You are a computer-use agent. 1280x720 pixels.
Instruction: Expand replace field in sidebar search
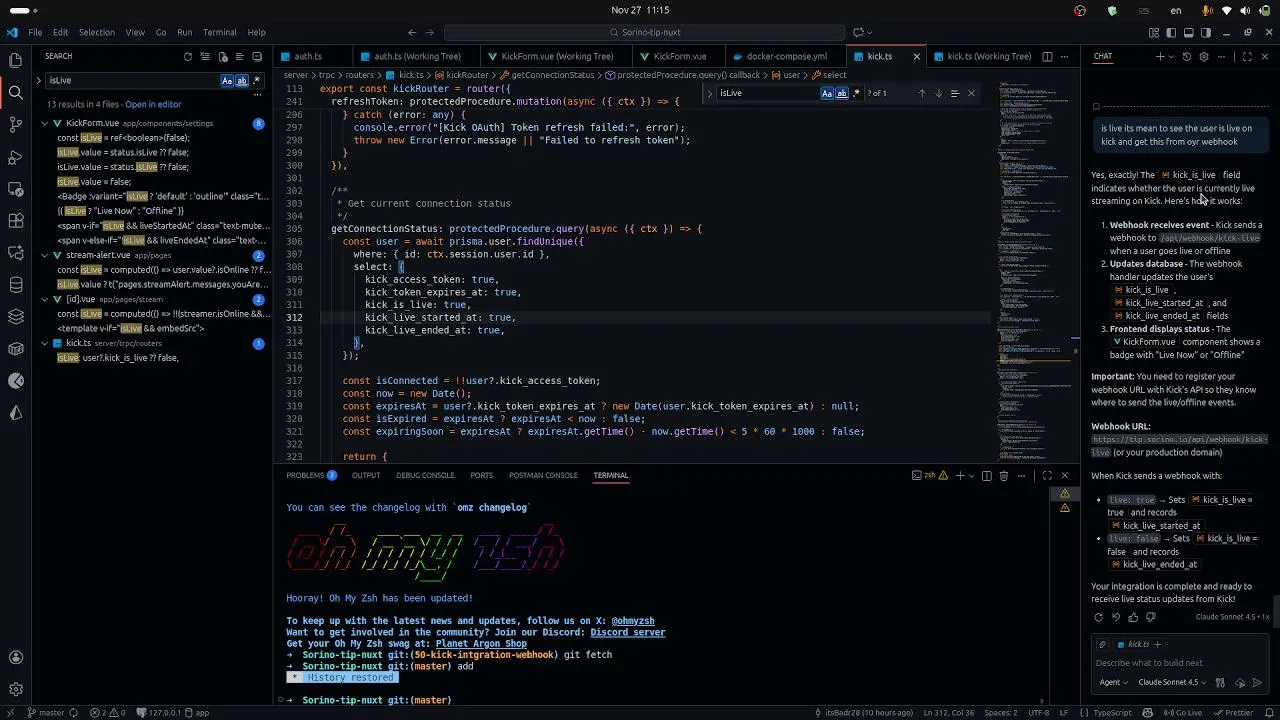[39, 81]
